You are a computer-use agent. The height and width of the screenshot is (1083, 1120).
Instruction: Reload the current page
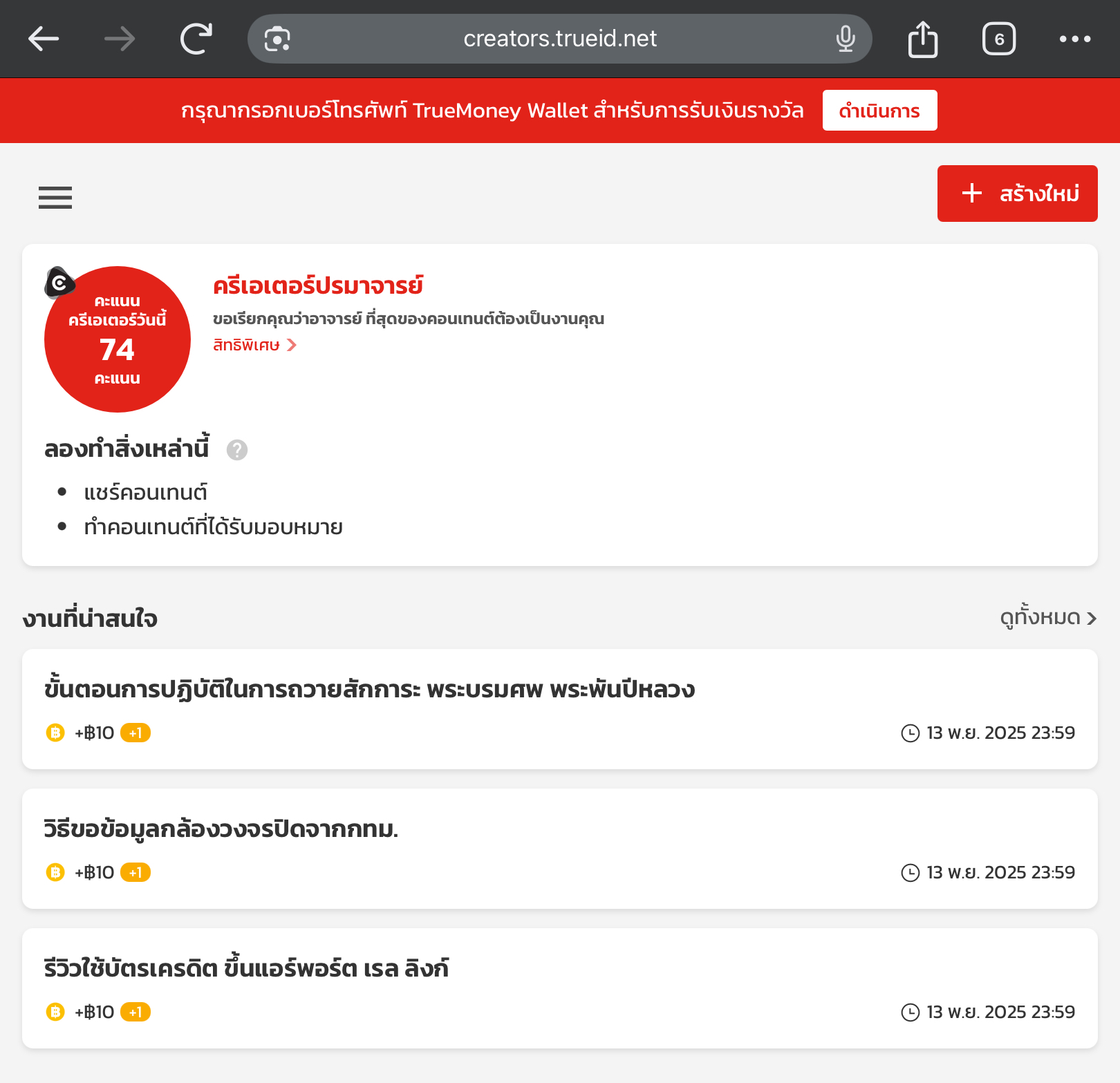pos(196,39)
